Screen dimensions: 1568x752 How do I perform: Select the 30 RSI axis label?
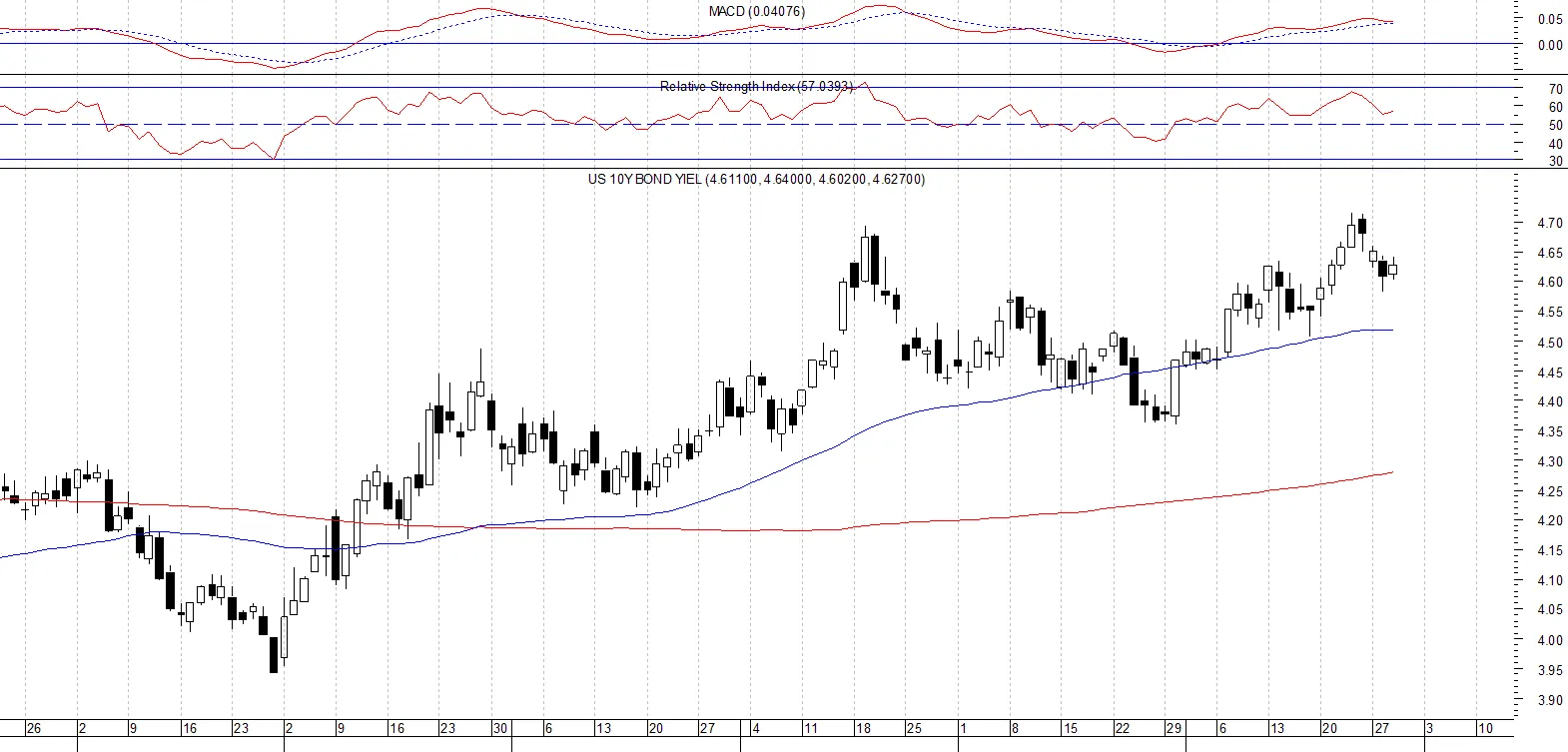click(x=1556, y=162)
